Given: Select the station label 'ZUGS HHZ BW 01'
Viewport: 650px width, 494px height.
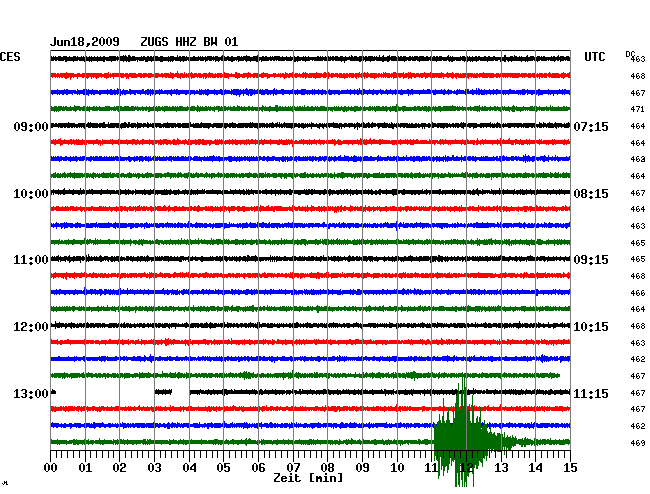Looking at the screenshot, I should point(189,42).
